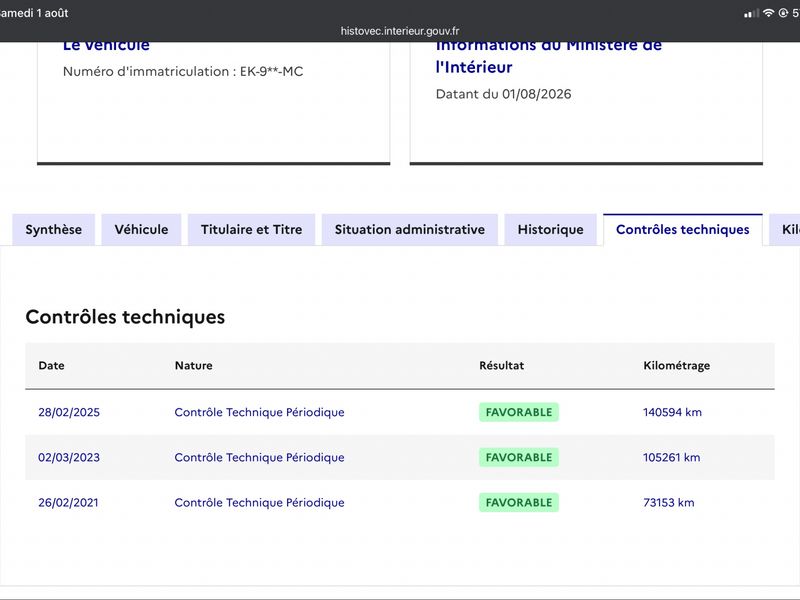Click the Kilométrage column header
The height and width of the screenshot is (600, 800).
[x=677, y=366]
